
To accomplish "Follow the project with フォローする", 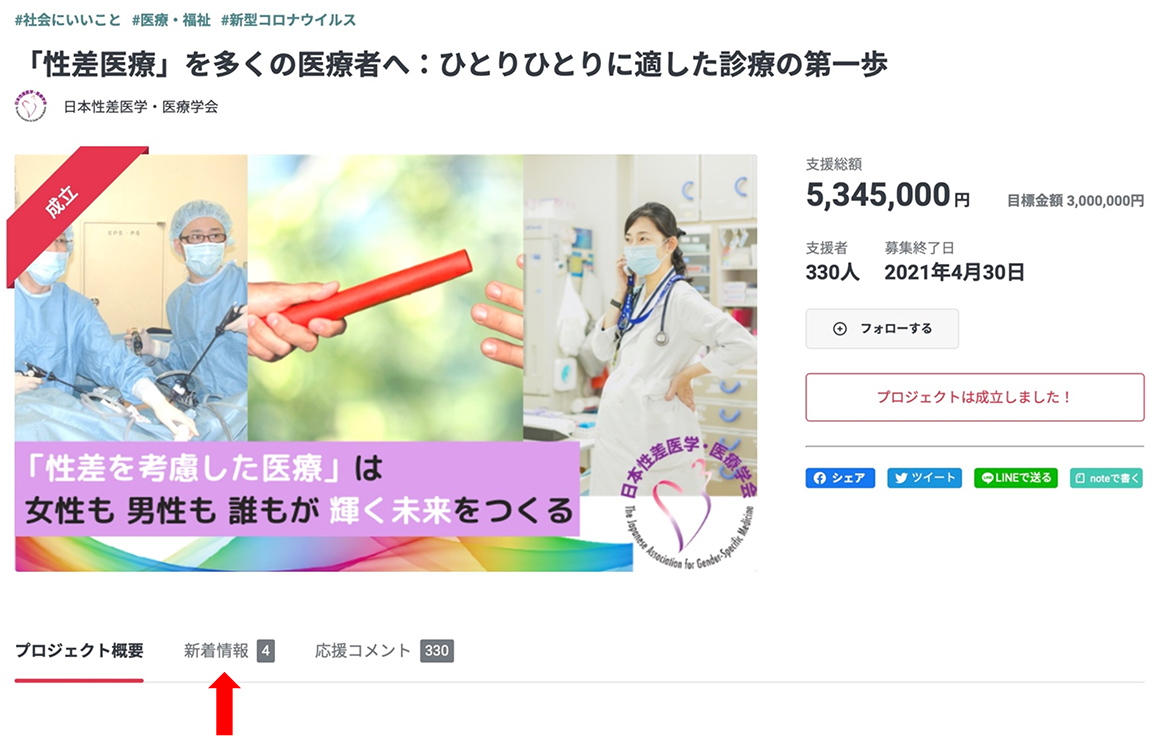I will pos(882,329).
